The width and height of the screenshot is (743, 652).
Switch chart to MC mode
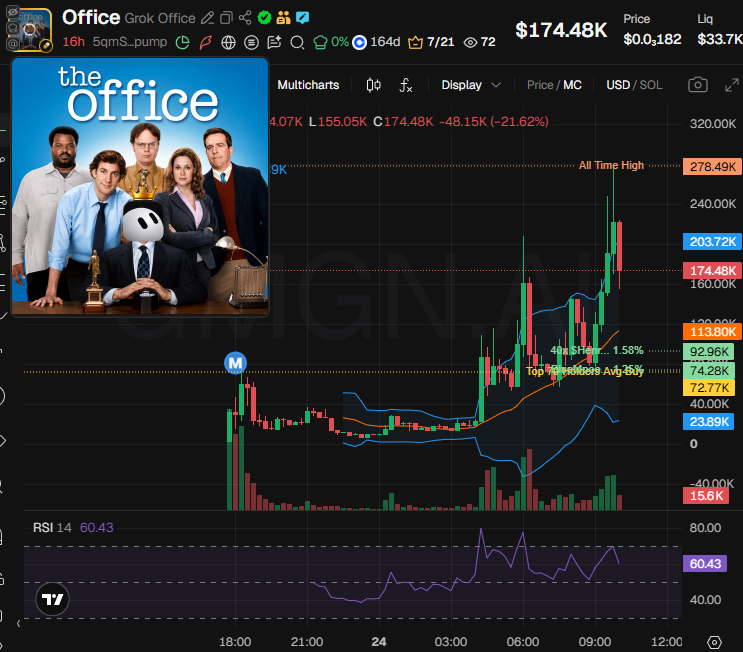572,85
